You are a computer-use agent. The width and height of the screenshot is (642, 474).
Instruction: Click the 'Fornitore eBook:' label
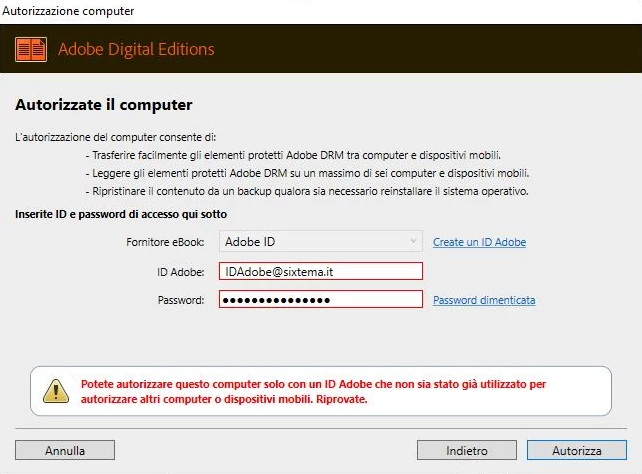pos(165,242)
